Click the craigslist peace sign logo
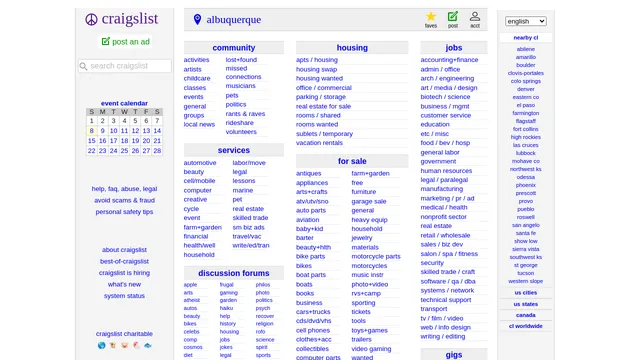Image resolution: width=640 pixels, height=360 pixels. tap(91, 19)
